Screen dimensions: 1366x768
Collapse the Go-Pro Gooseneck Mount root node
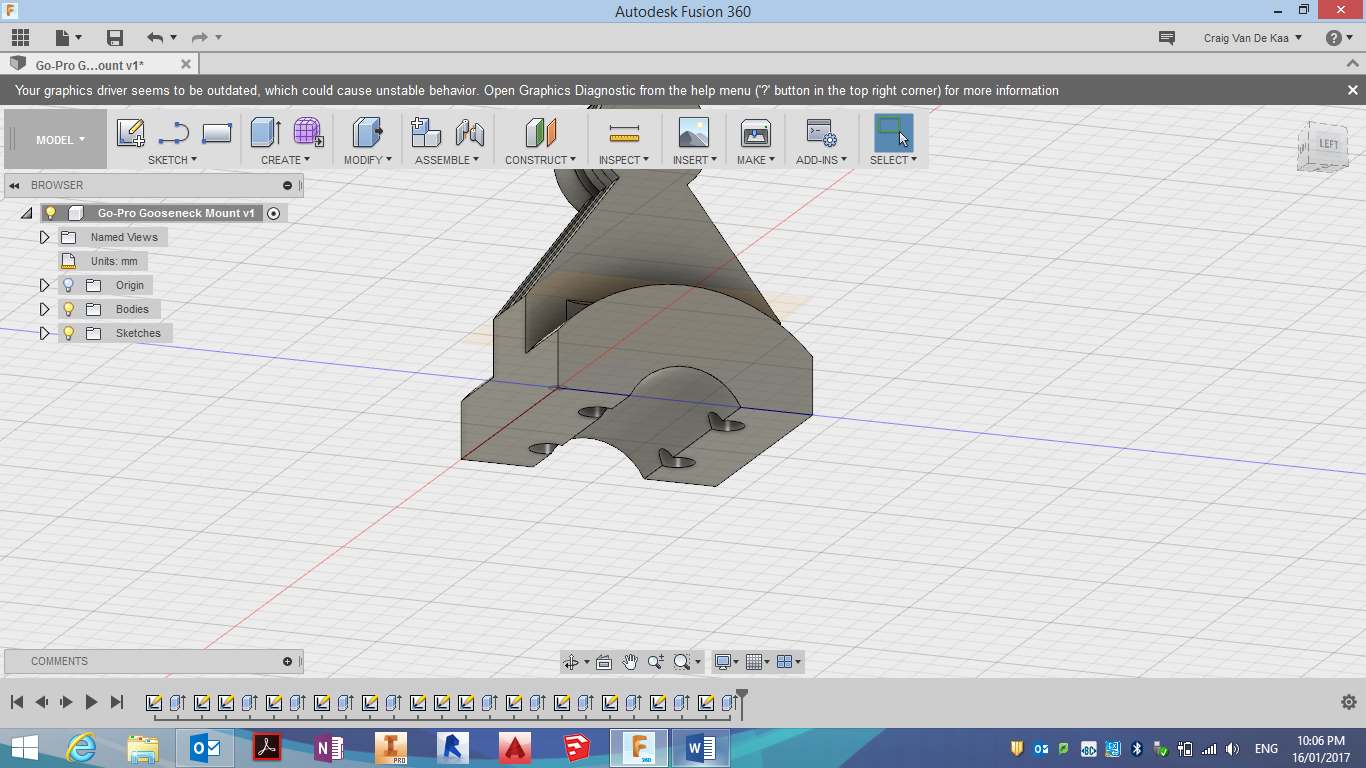click(26, 213)
